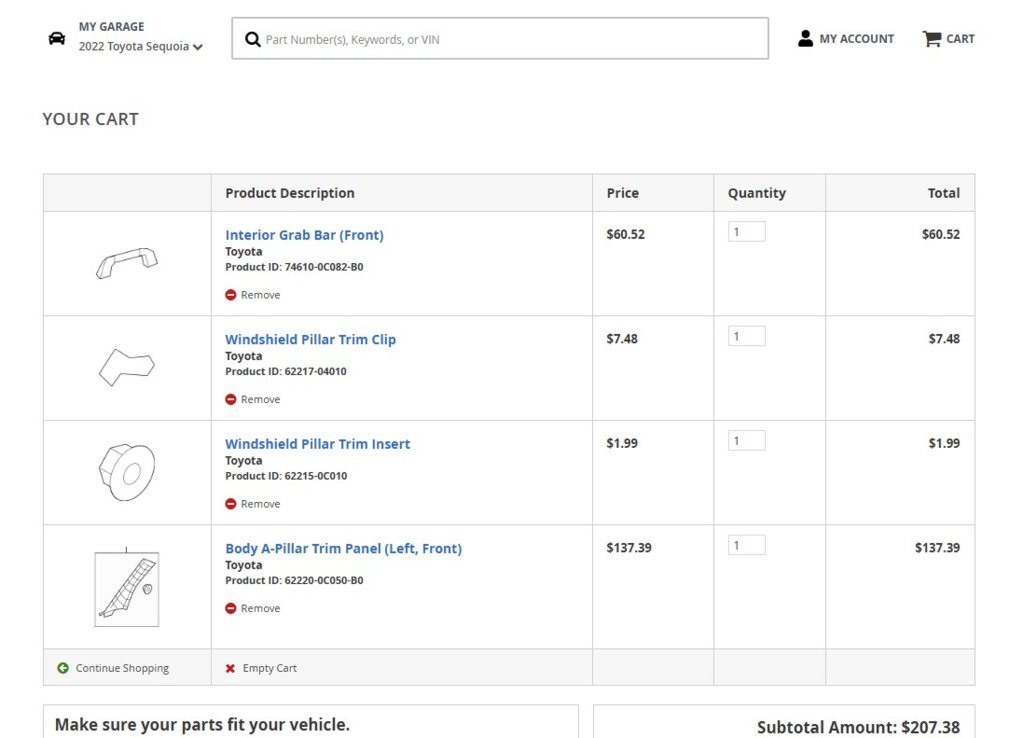
Task: Click the search magnifier icon
Action: (x=252, y=39)
